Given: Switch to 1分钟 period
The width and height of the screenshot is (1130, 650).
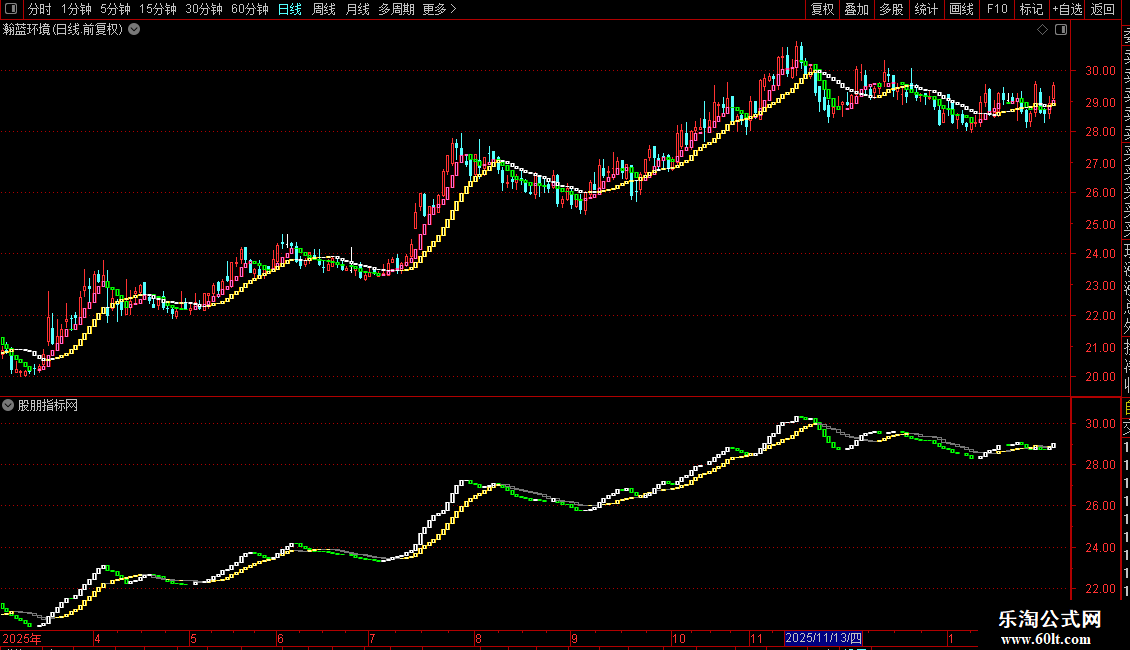Looking at the screenshot, I should [76, 9].
